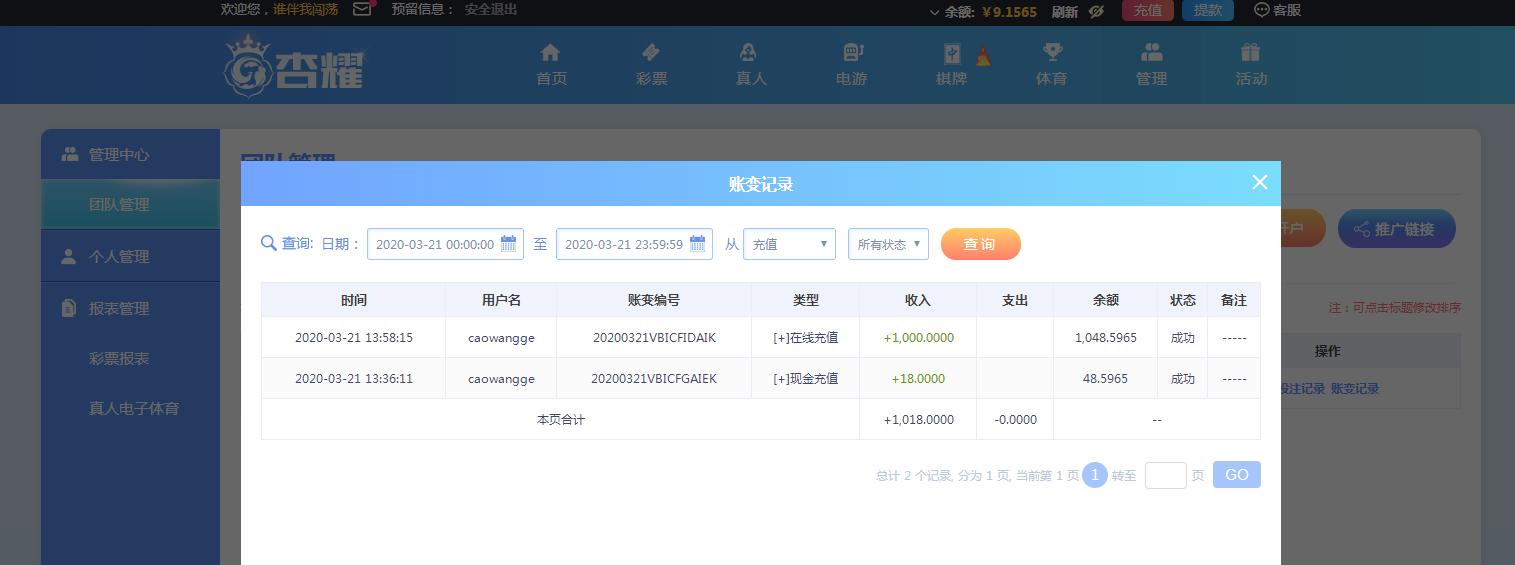Viewport: 1515px width, 565px height.
Task: Click balance cell 1,048.5965
Action: tap(1106, 338)
